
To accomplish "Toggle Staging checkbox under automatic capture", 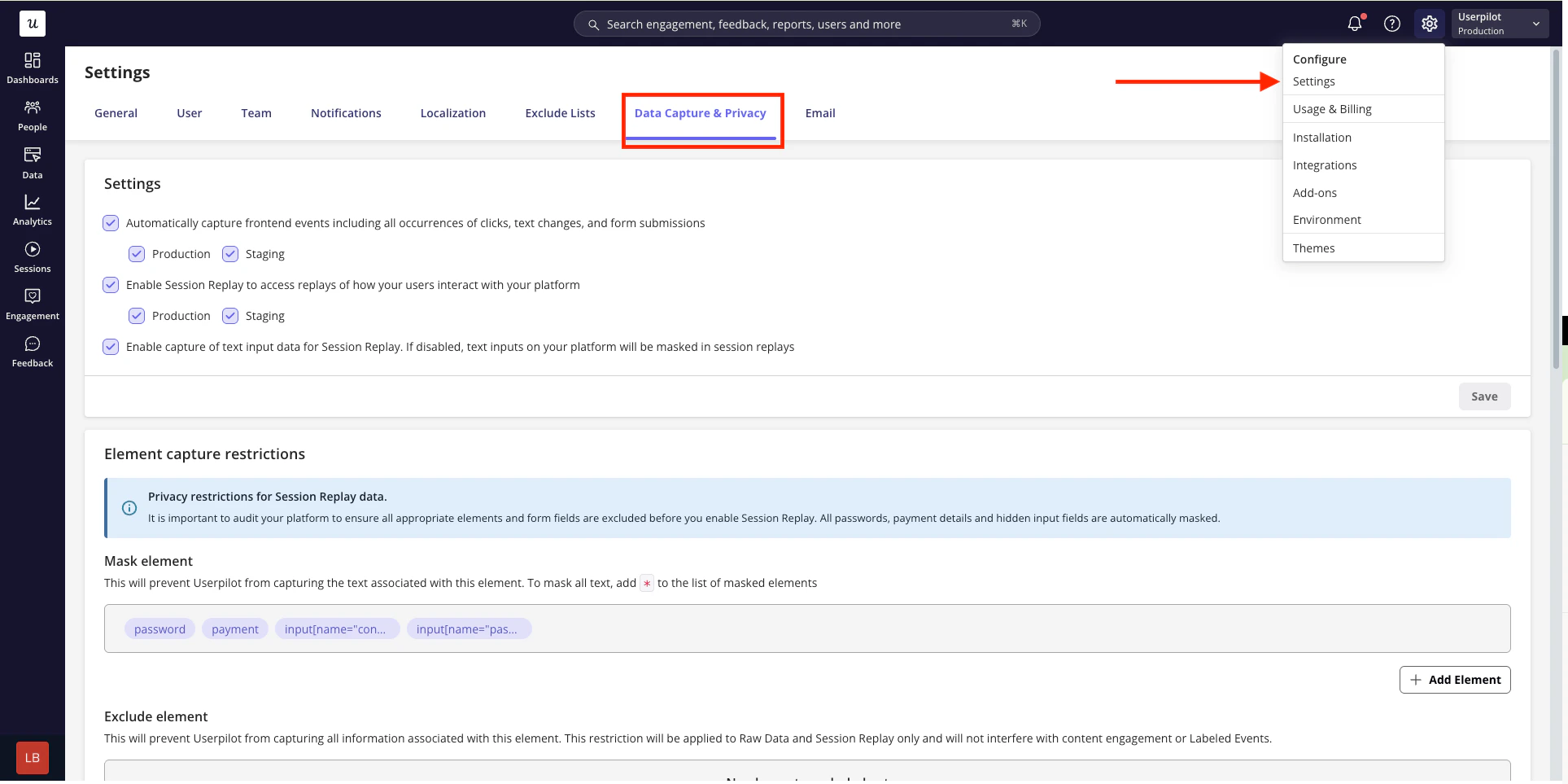I will tap(230, 254).
